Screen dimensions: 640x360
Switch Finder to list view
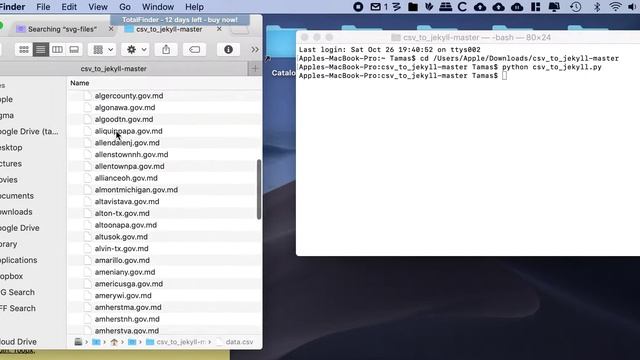click(40, 50)
